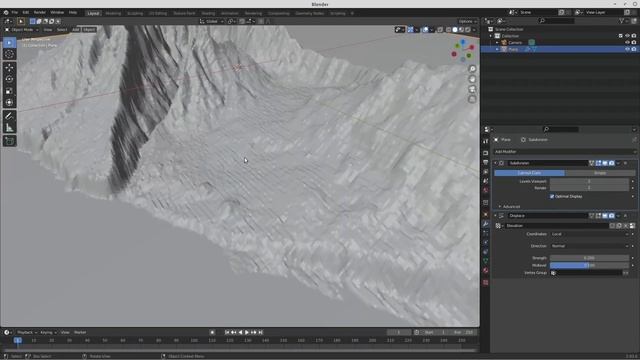Switch perspective/orthographic view icon

[x=472, y=99]
